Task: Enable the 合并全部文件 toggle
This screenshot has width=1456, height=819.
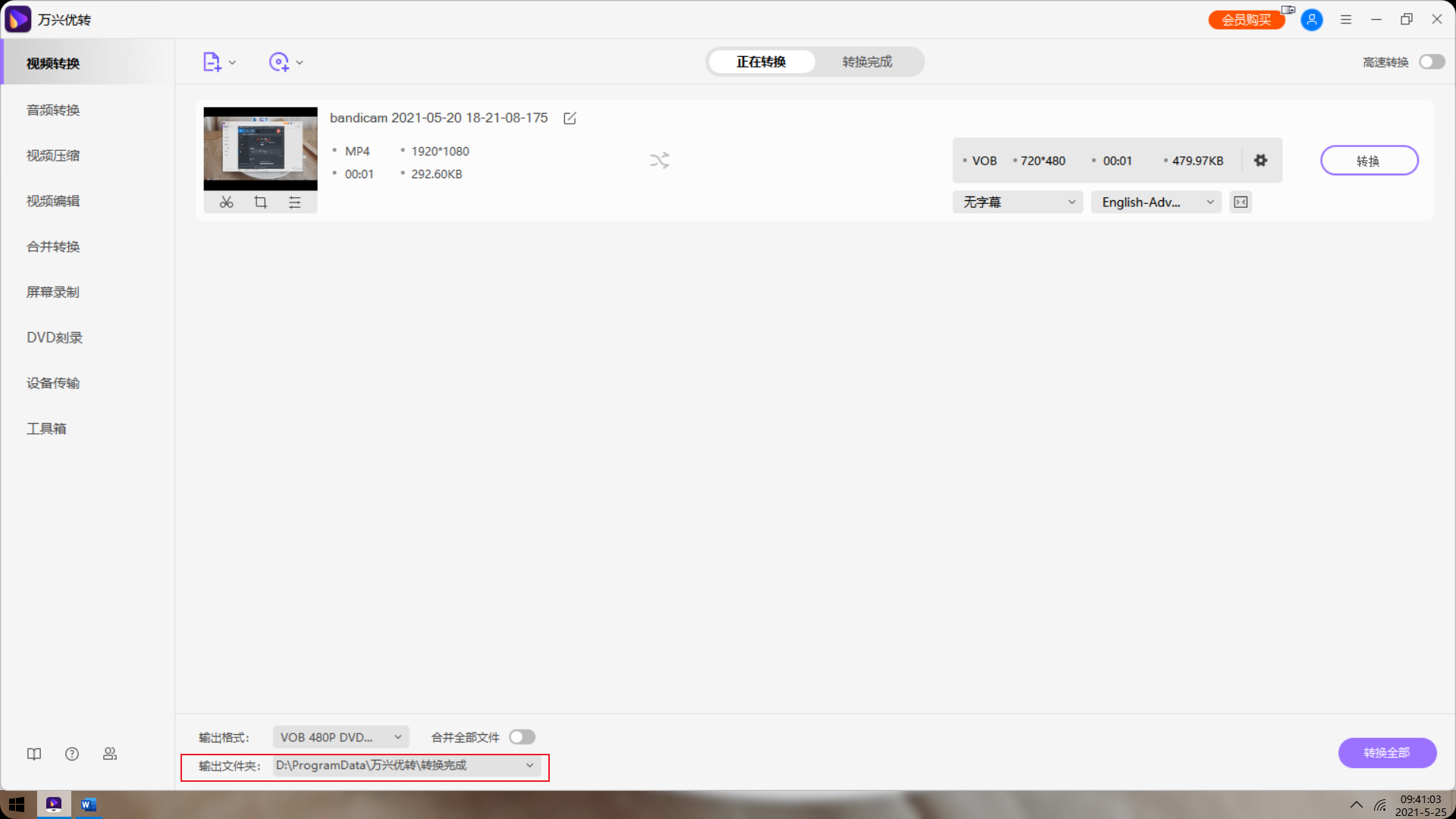Action: (x=522, y=737)
